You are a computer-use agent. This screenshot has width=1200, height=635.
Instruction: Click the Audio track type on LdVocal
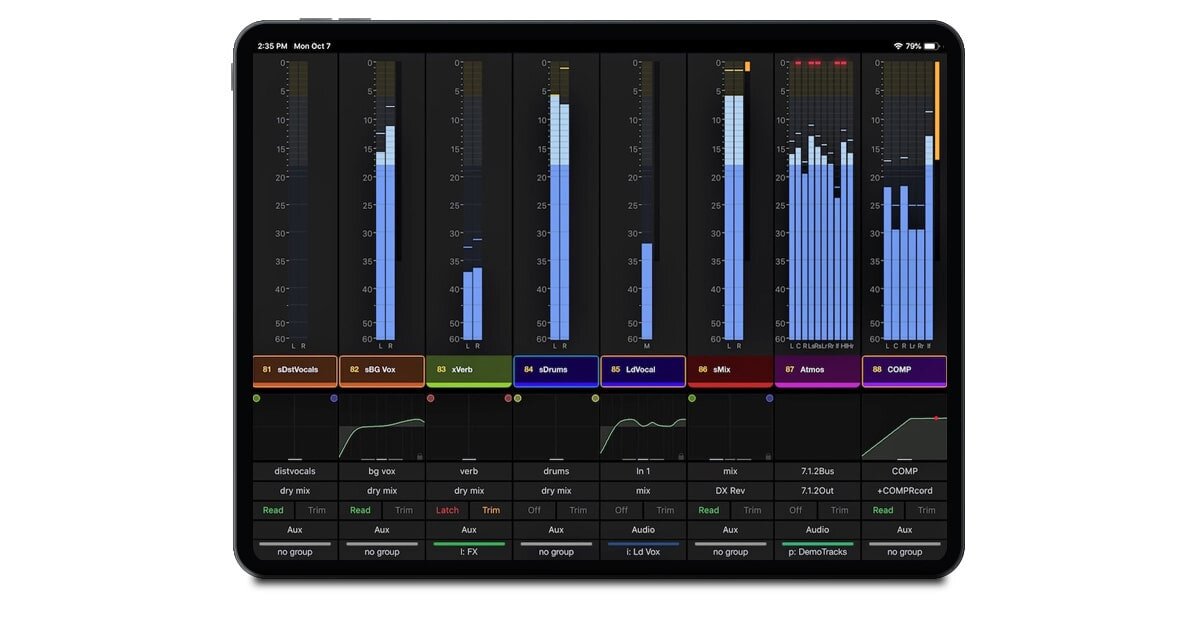click(643, 530)
